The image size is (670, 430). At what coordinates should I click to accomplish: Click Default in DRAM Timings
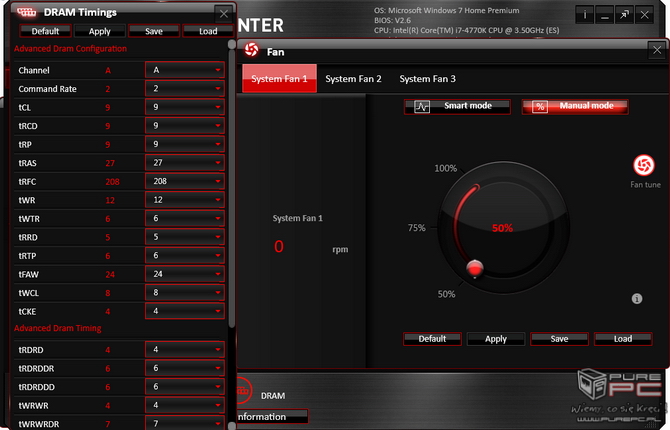[45, 31]
